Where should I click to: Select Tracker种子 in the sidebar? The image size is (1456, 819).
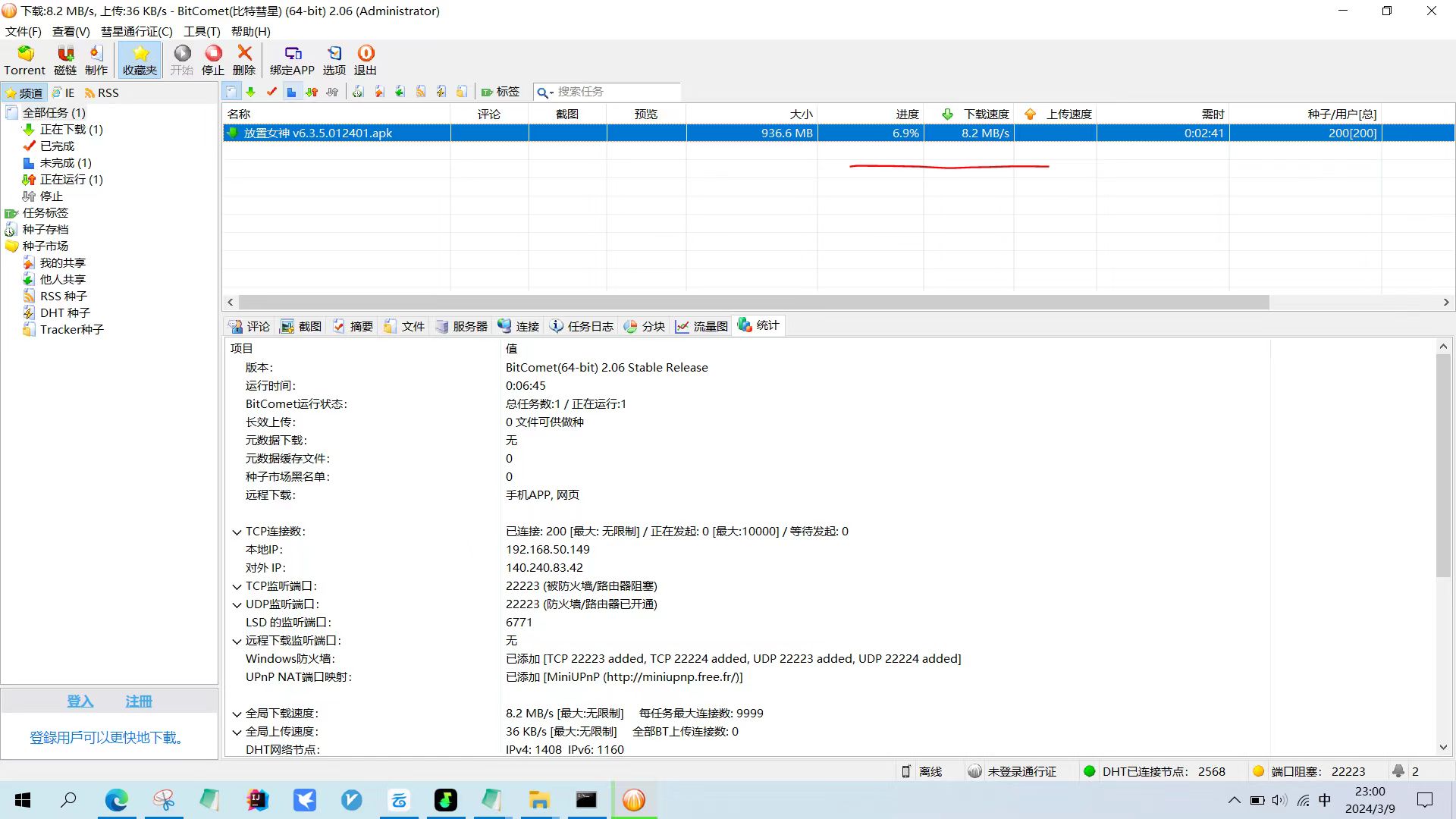(x=71, y=330)
